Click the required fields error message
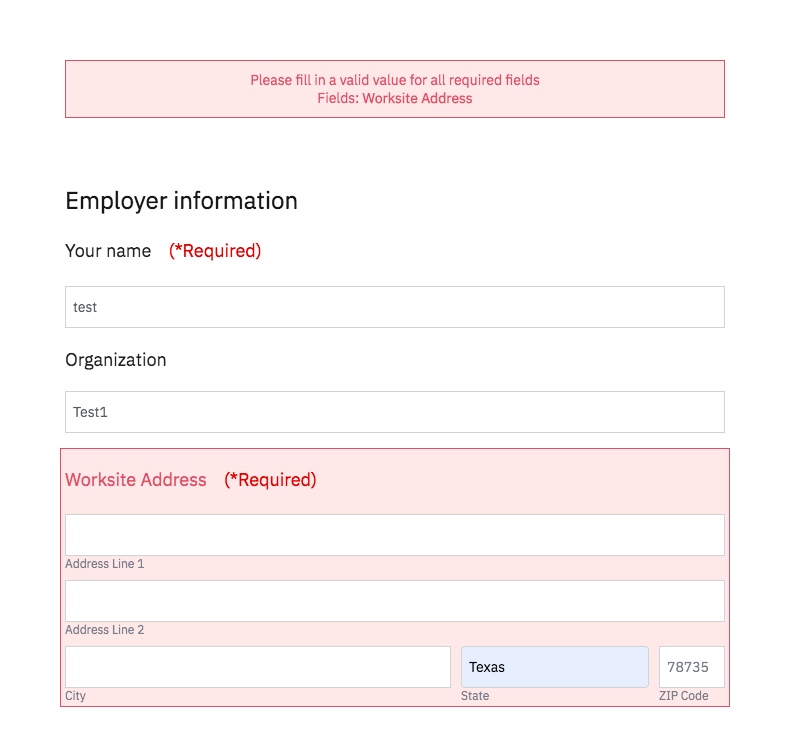Viewport: 791px width, 736px height. pos(394,80)
